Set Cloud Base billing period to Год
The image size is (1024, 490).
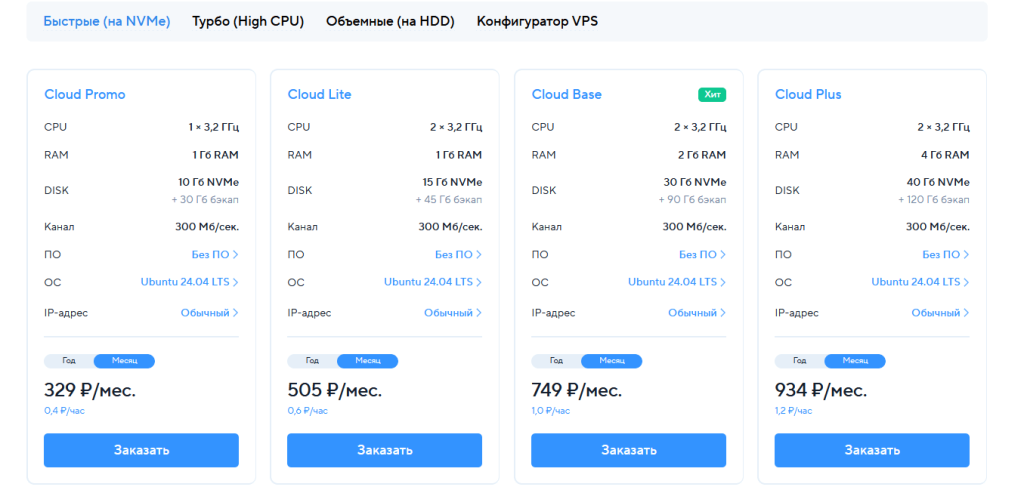coord(556,361)
